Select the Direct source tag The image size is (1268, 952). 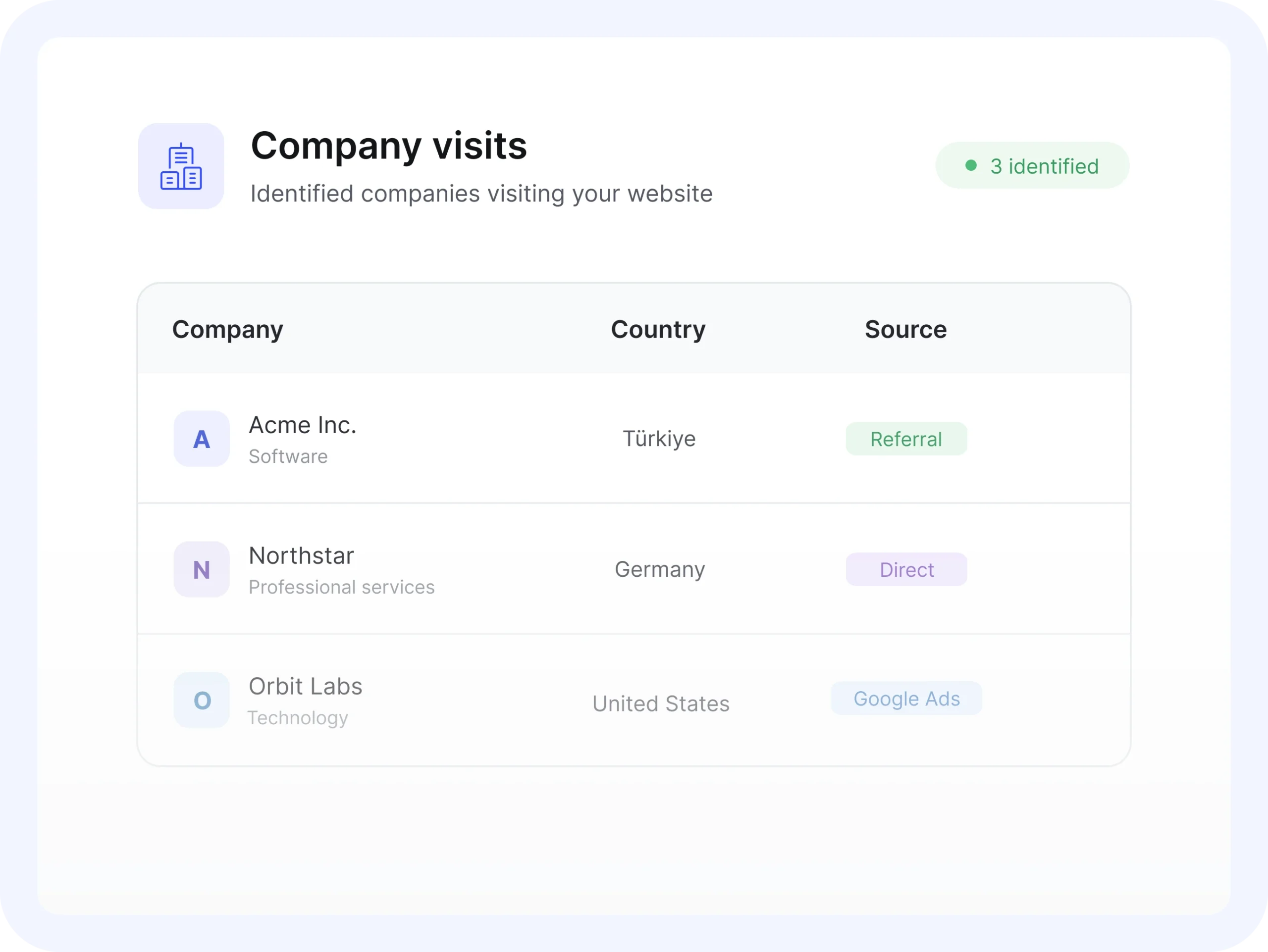(906, 569)
